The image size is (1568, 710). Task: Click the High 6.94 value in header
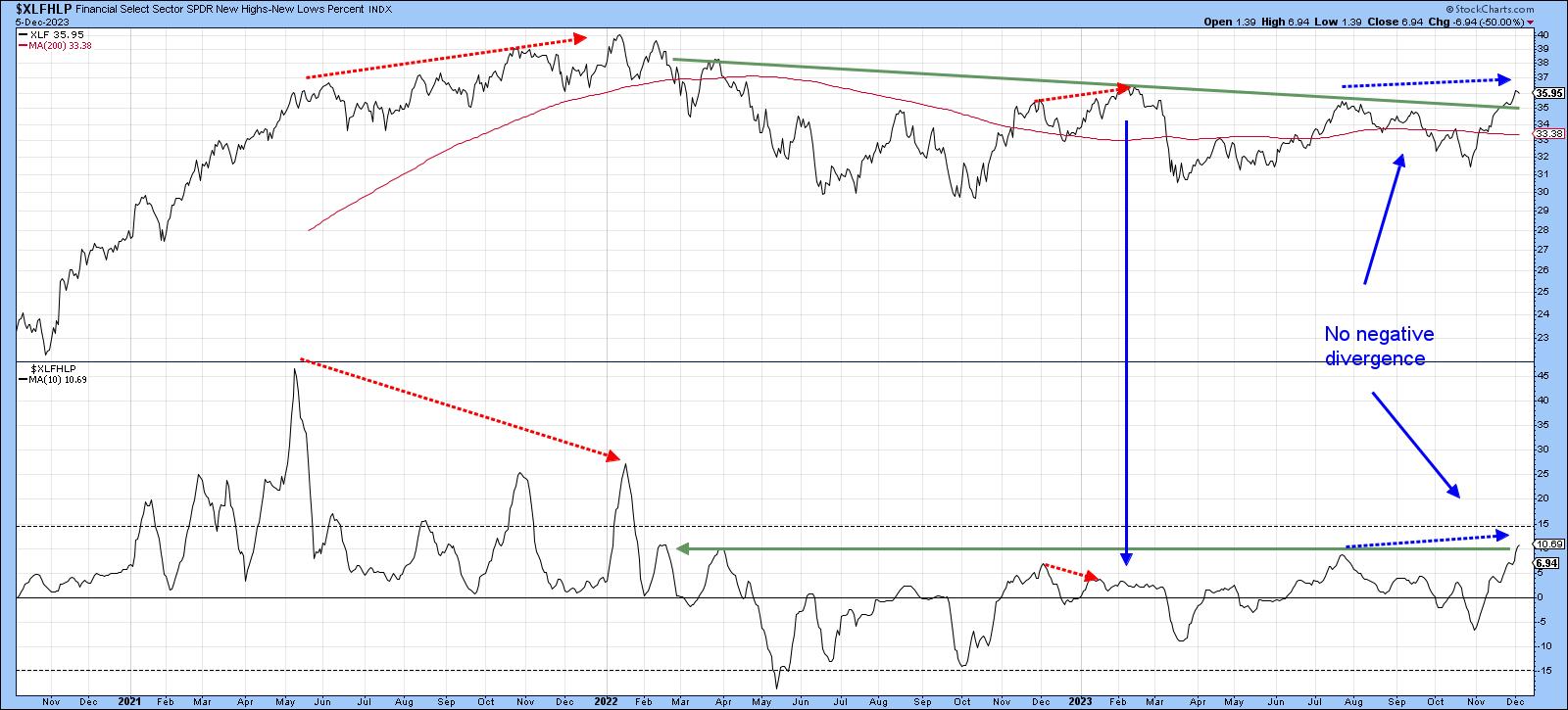(1287, 22)
